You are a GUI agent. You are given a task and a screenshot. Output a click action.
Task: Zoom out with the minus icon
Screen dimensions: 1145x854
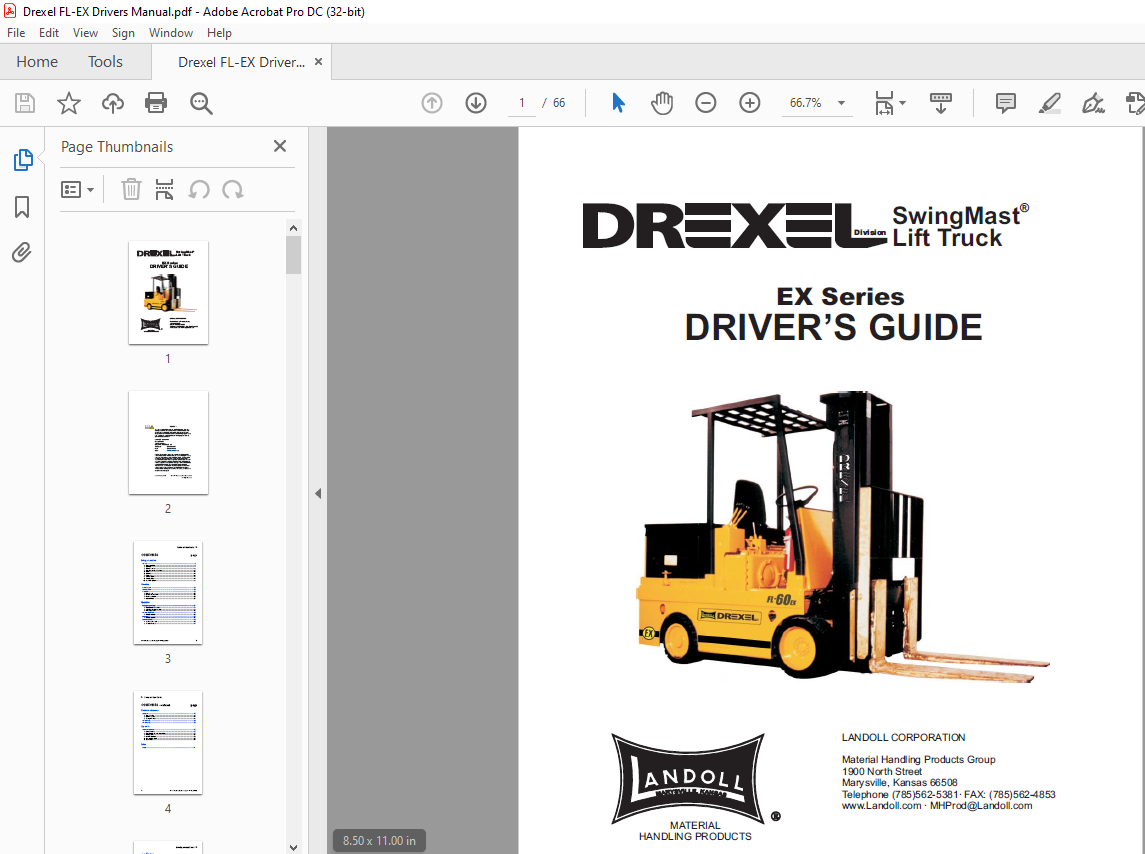pos(705,103)
